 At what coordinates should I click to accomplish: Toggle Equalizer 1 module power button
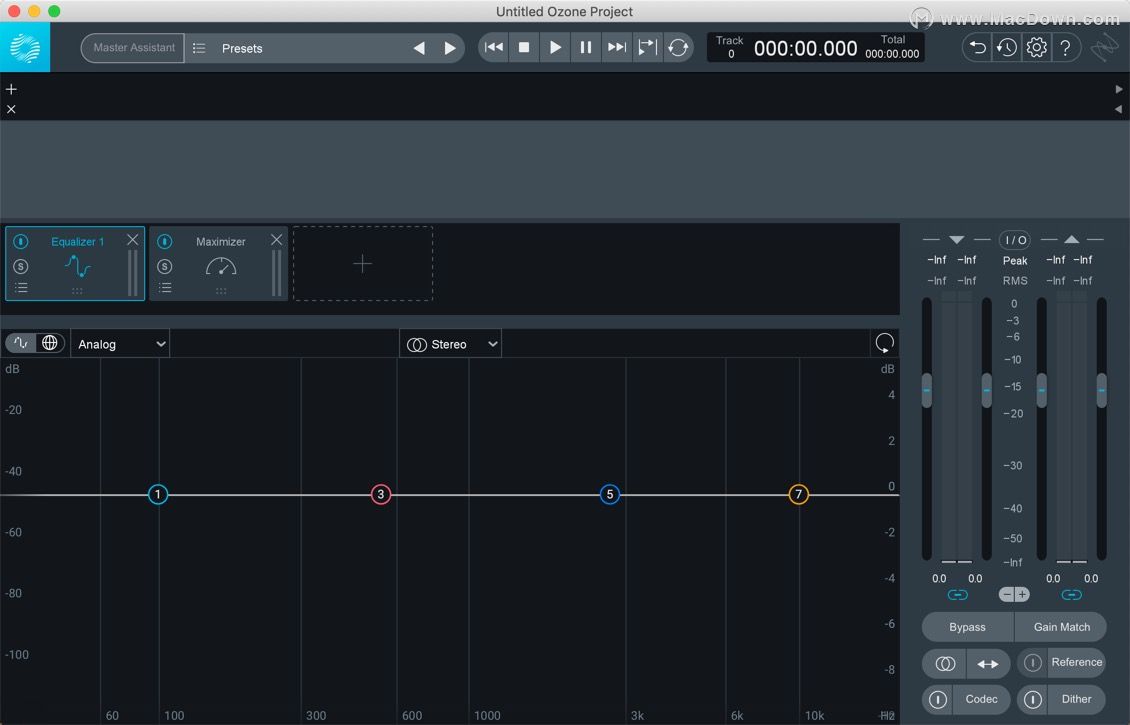click(x=21, y=242)
